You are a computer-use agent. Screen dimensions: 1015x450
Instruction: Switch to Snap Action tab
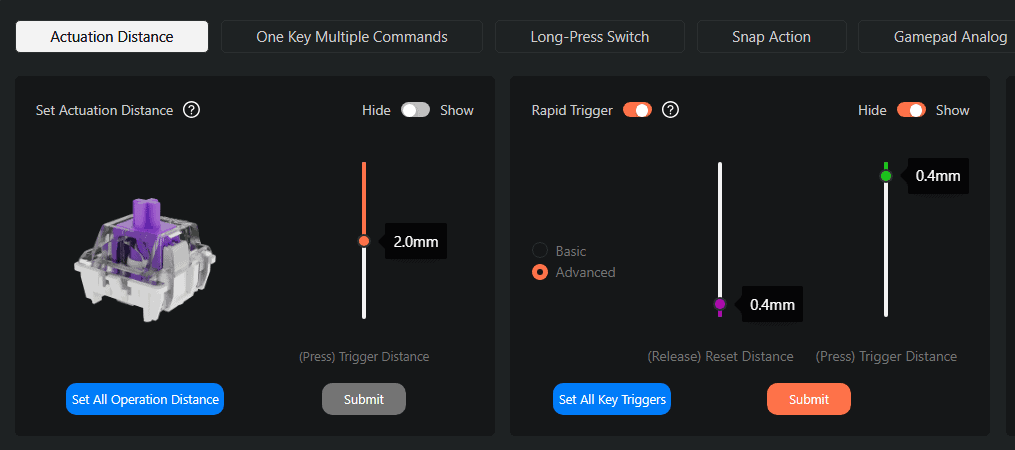(772, 37)
